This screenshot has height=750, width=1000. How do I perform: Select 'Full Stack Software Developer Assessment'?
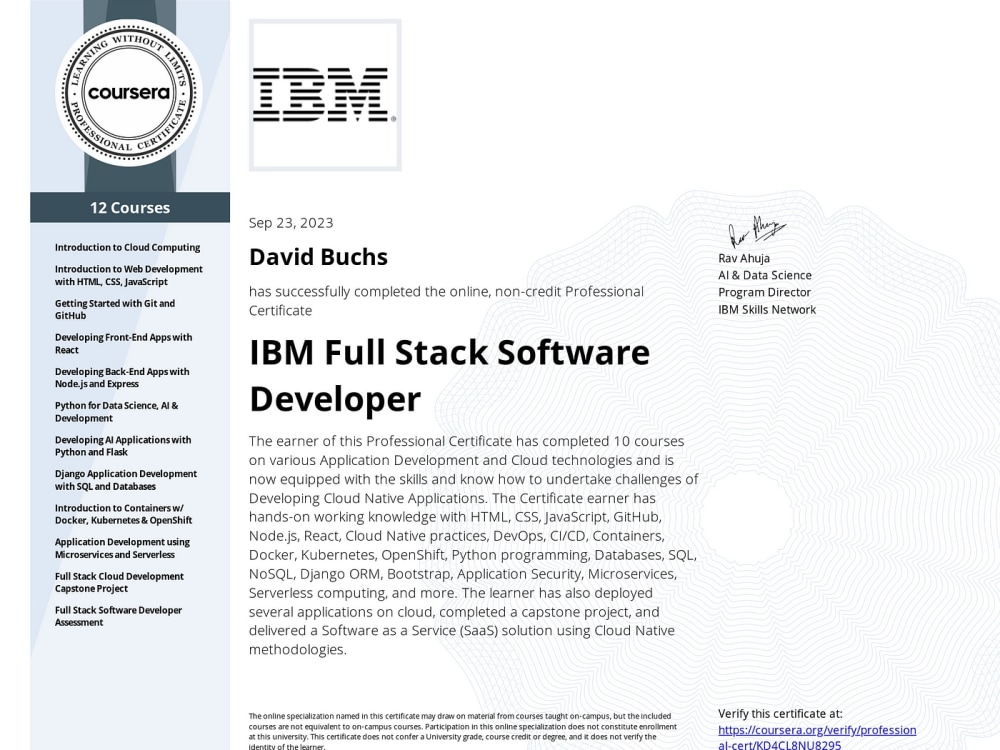[x=119, y=616]
